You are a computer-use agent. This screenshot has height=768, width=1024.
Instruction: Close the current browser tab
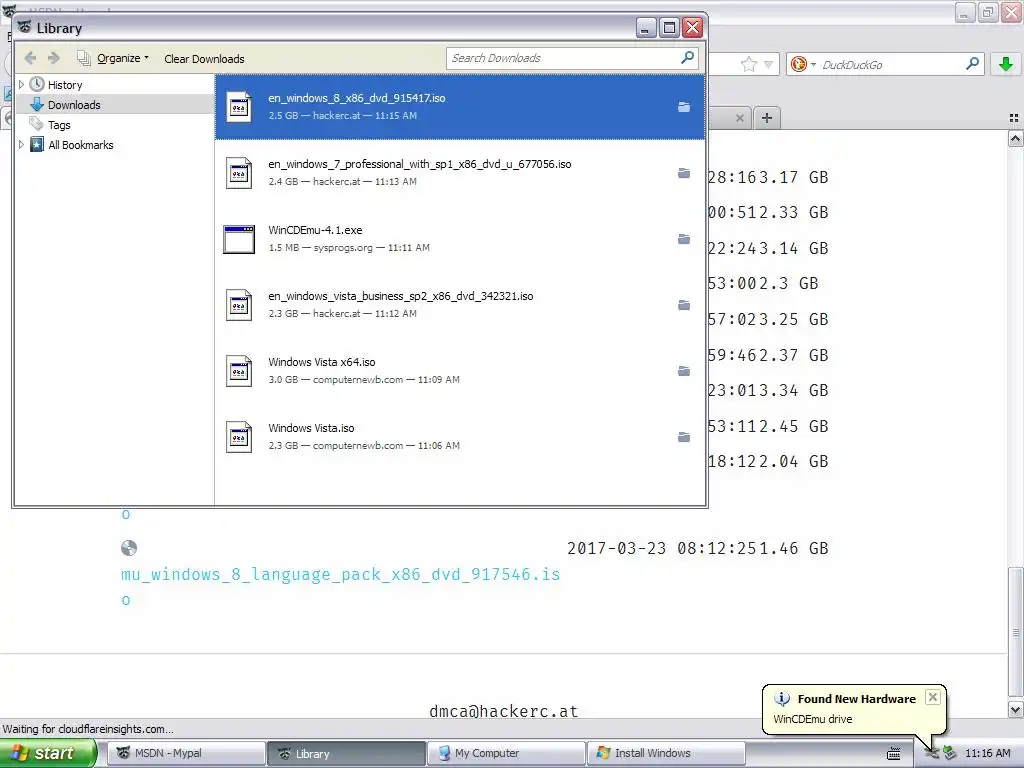739,118
